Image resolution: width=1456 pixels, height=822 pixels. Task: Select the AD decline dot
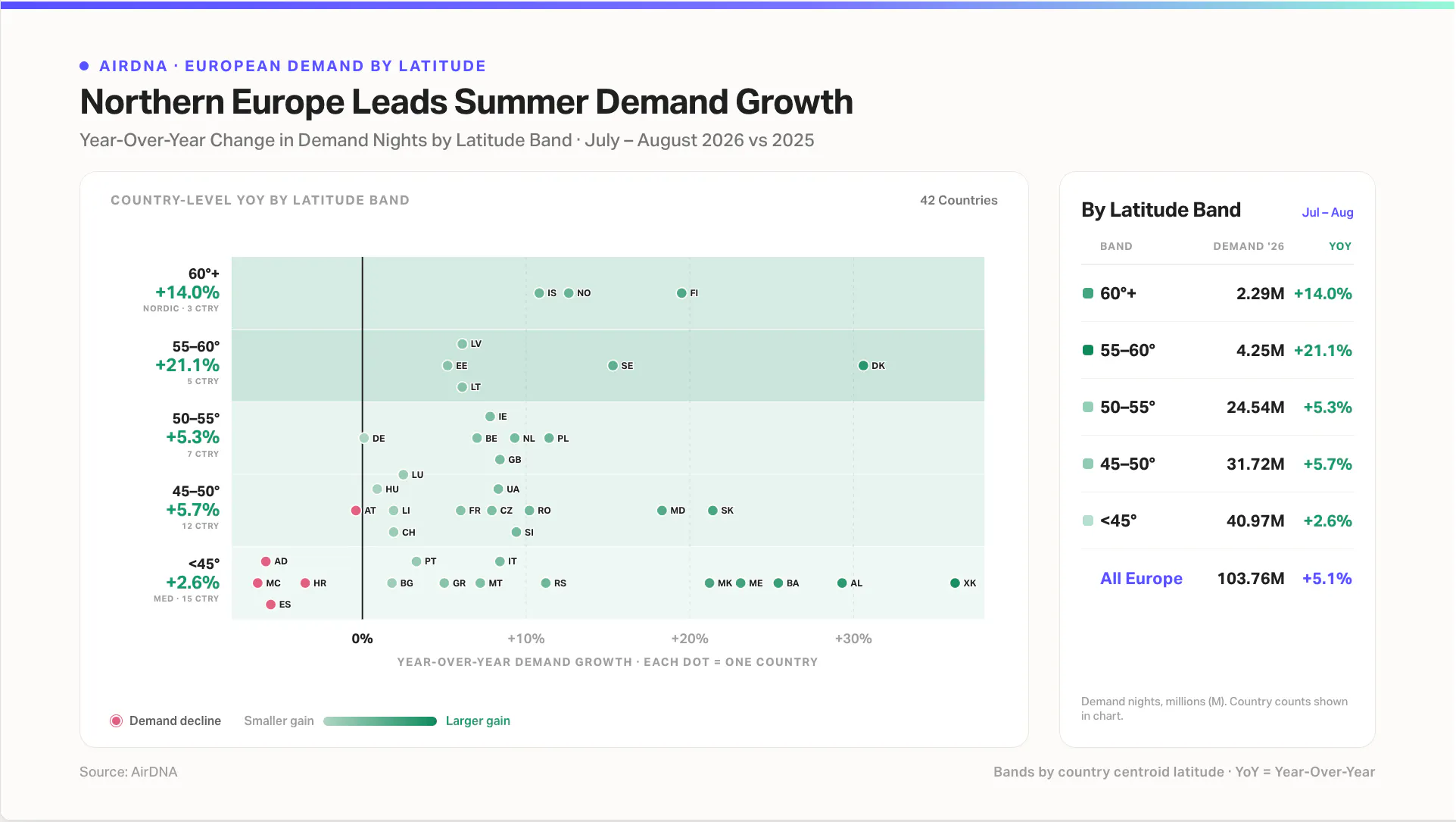click(266, 561)
